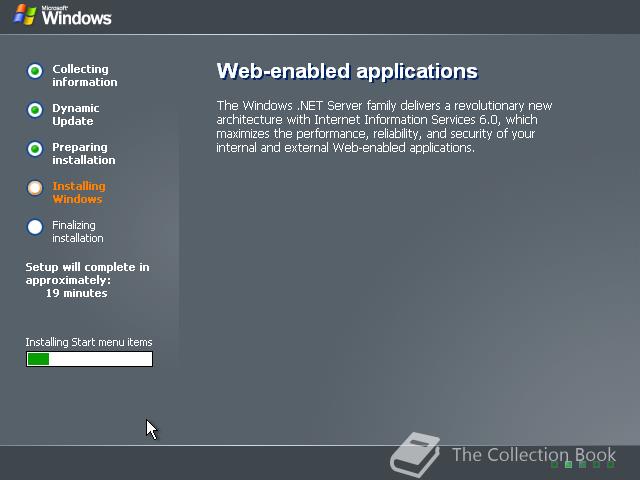Click the green installation progress bar
This screenshot has width=640, height=480.
coord(89,359)
